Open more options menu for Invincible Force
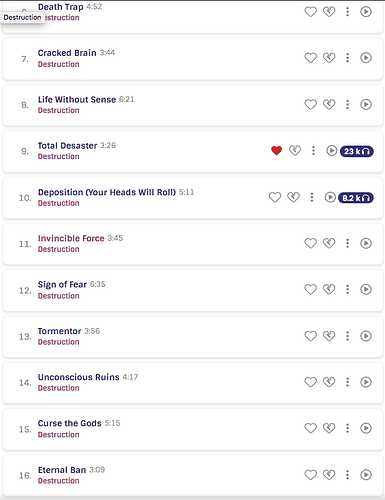 (x=347, y=243)
